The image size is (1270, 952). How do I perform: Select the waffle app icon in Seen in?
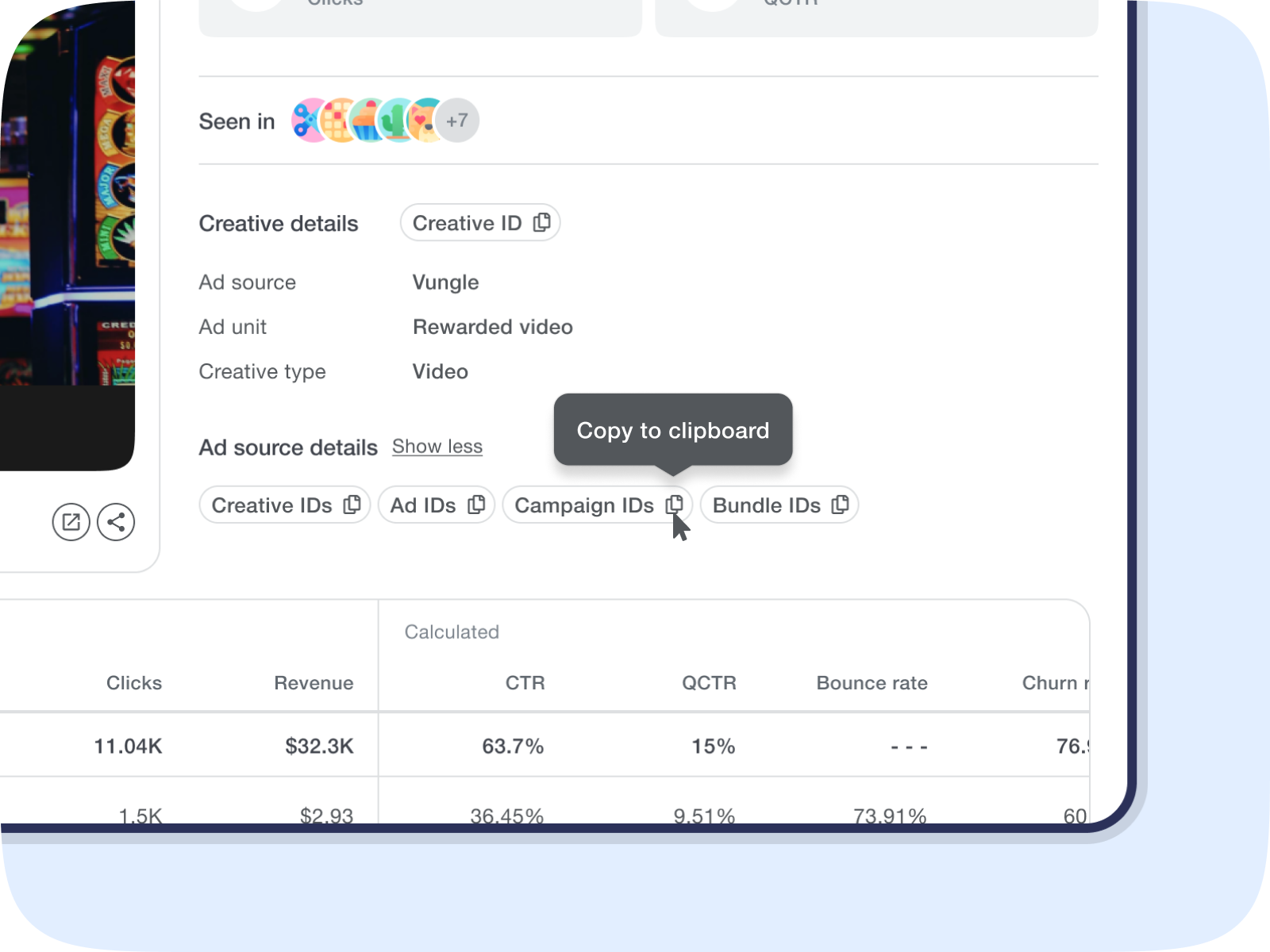coord(338,121)
